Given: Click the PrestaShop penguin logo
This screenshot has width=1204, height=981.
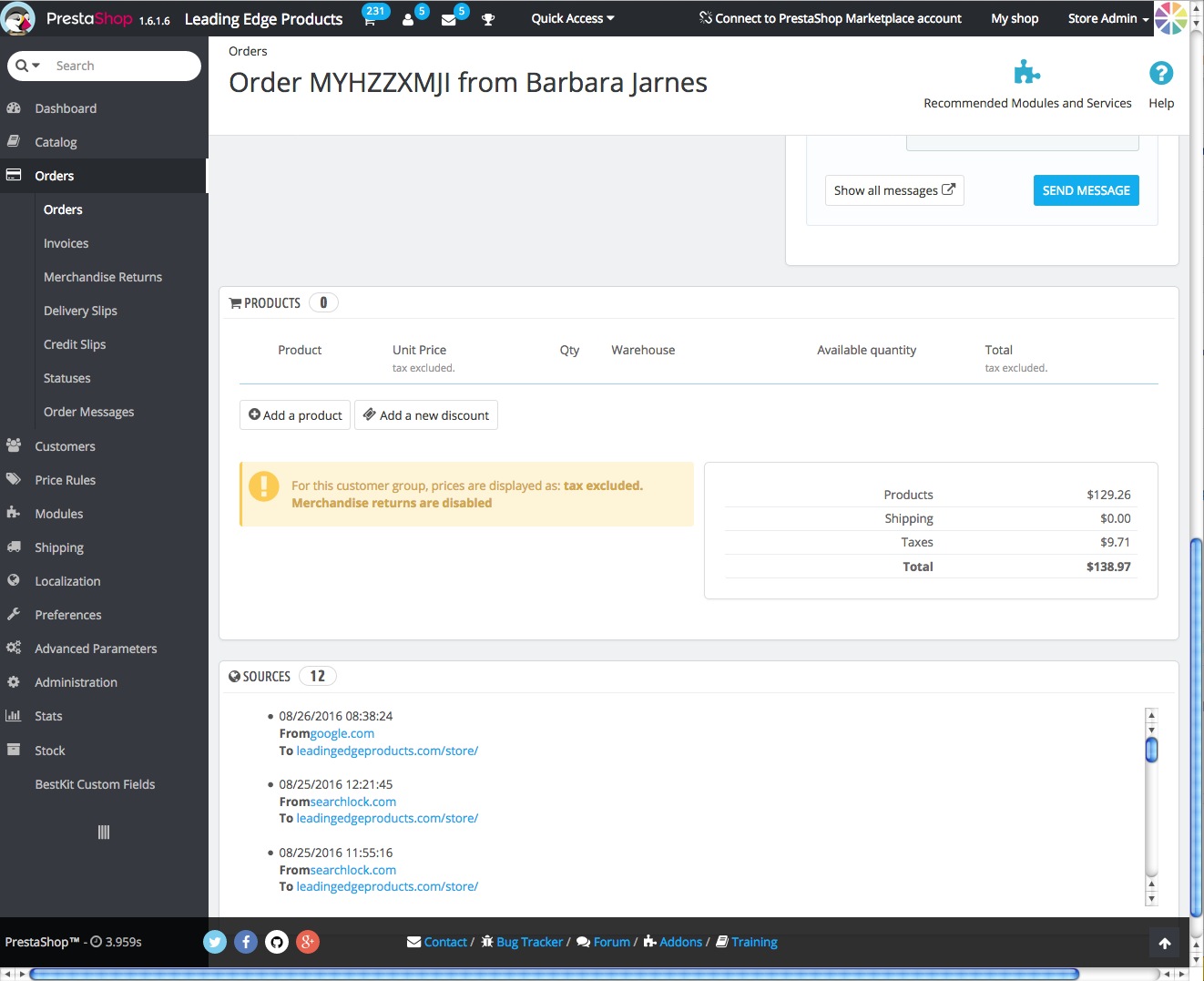Looking at the screenshot, I should [x=18, y=18].
